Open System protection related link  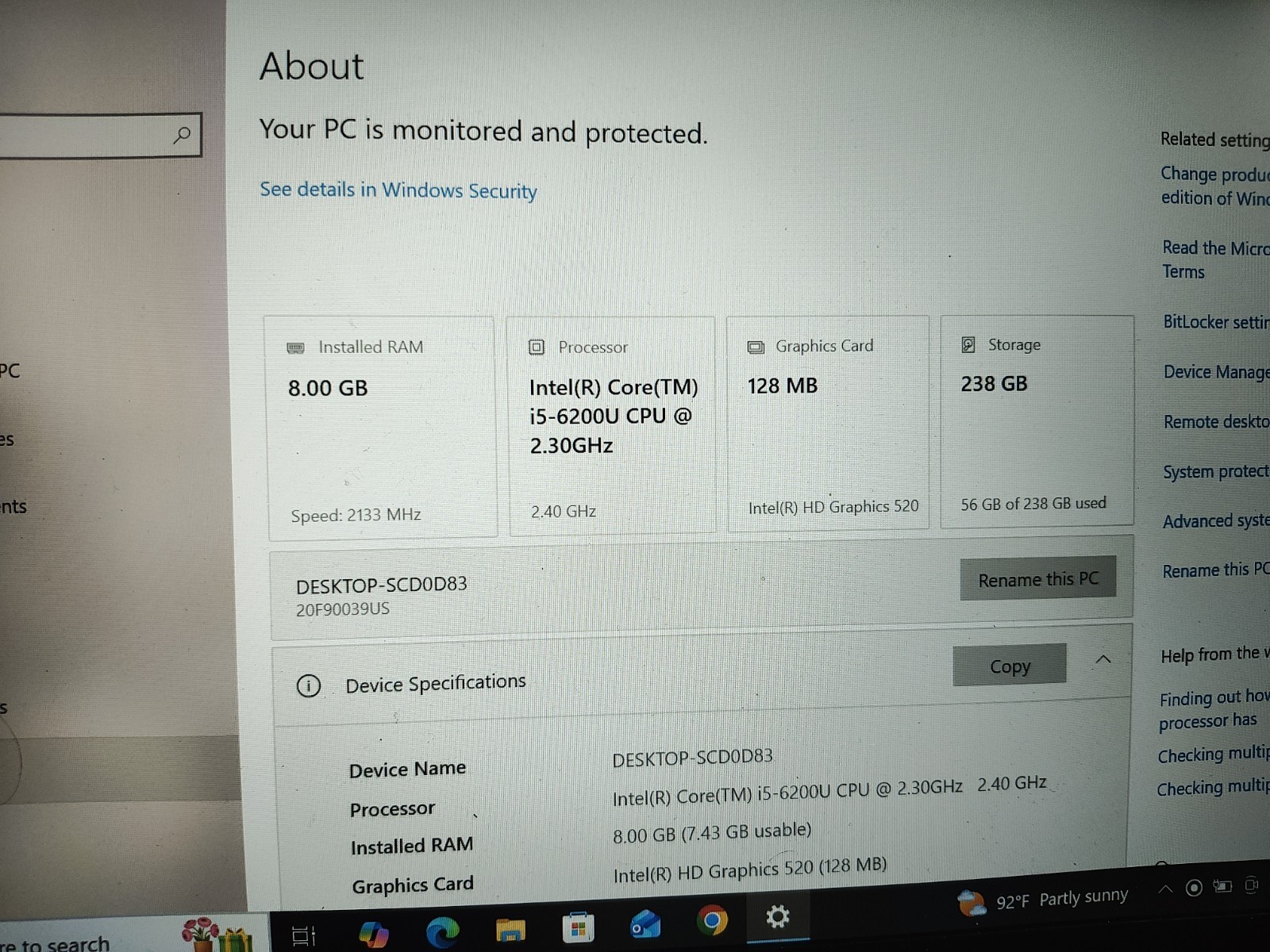[x=1216, y=472]
